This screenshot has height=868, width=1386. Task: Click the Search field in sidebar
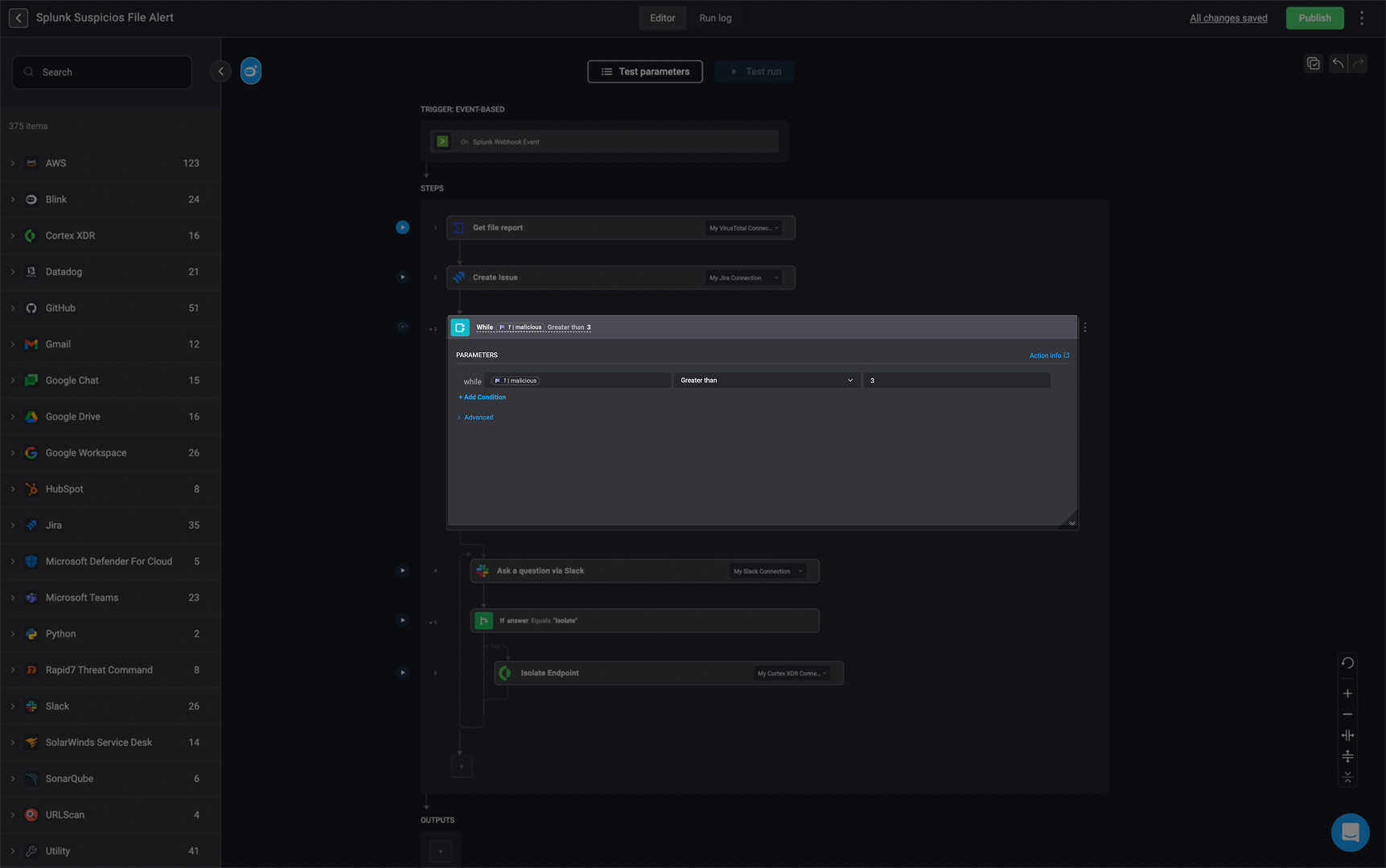point(102,72)
